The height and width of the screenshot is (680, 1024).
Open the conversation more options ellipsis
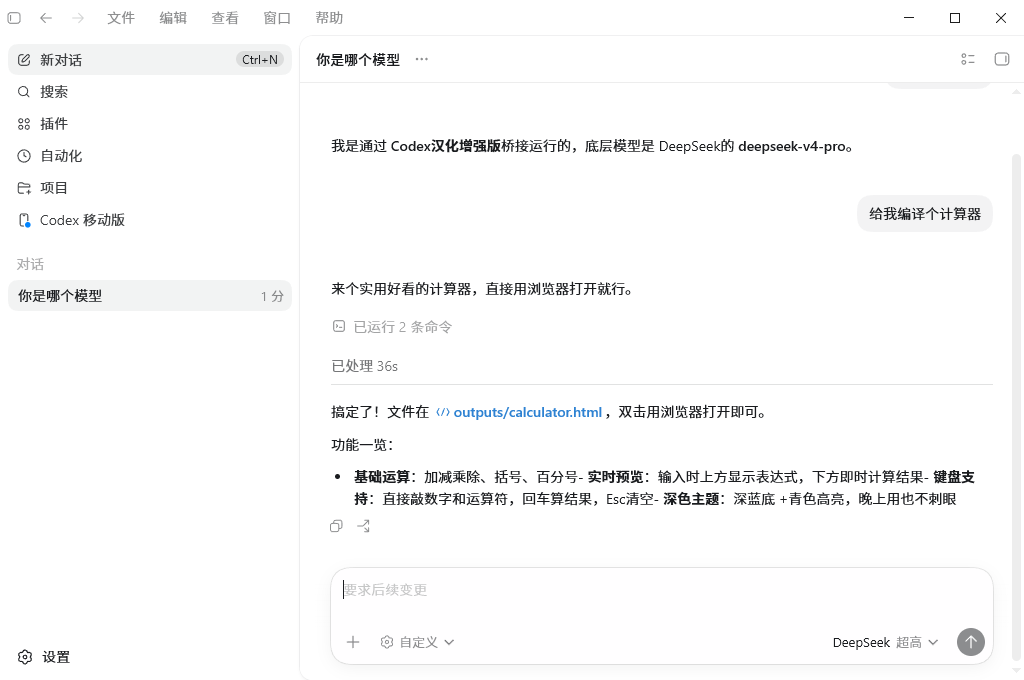[x=422, y=59]
